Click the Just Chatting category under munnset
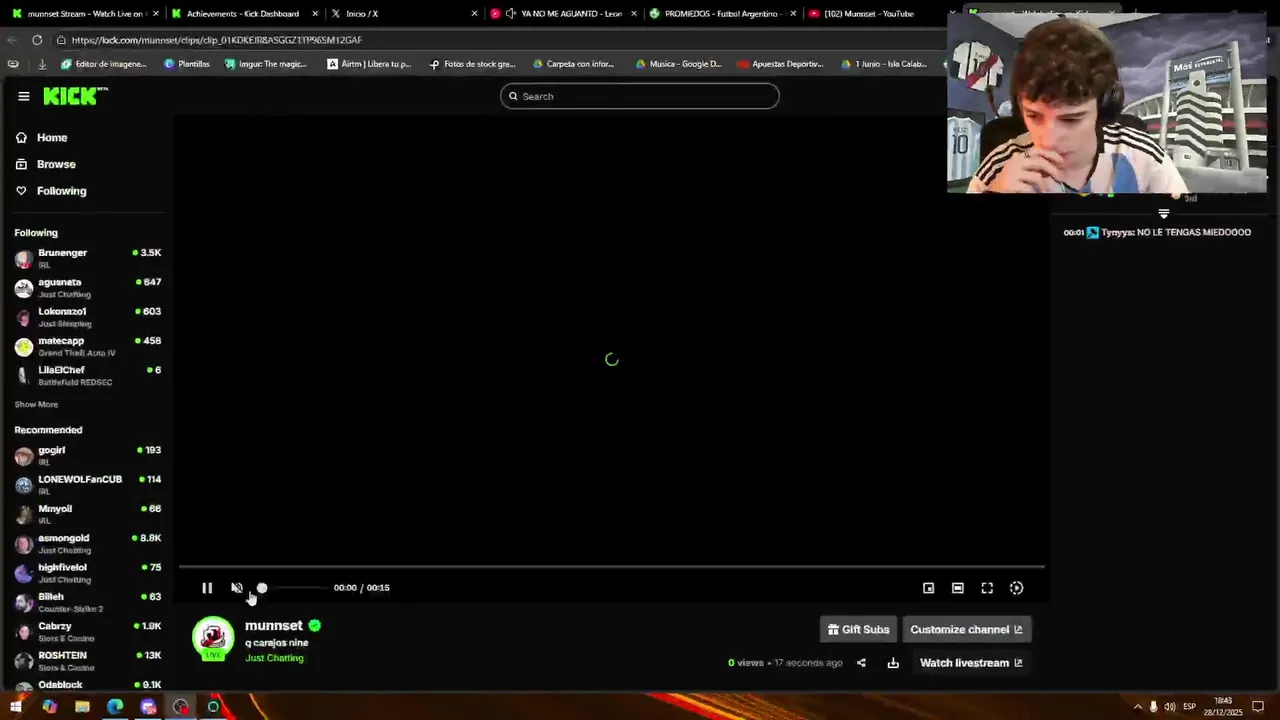This screenshot has width=1280, height=720. (x=274, y=658)
